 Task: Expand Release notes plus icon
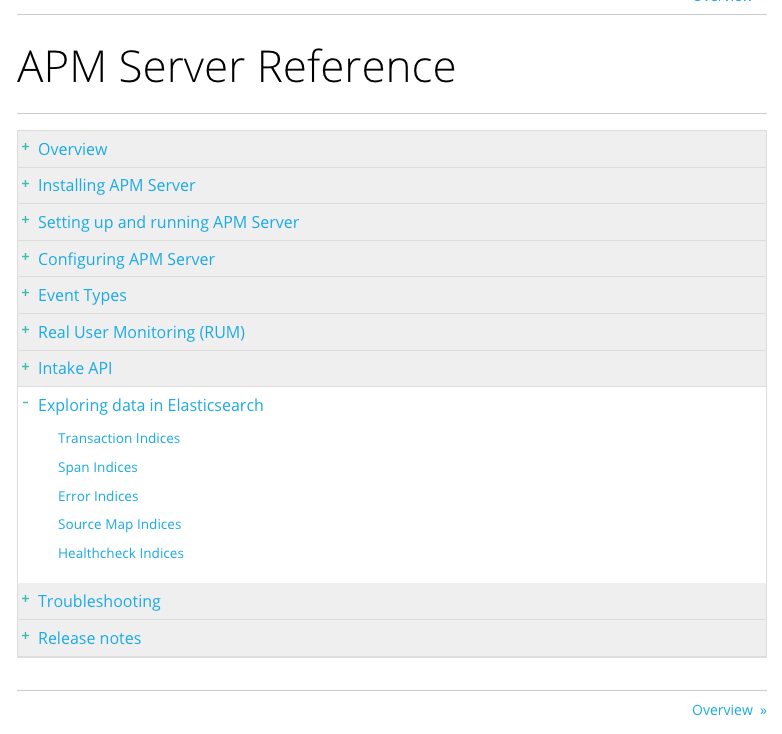point(25,636)
